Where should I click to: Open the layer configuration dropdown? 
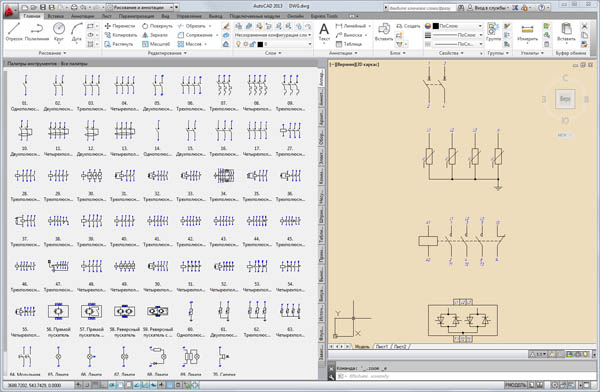(273, 35)
